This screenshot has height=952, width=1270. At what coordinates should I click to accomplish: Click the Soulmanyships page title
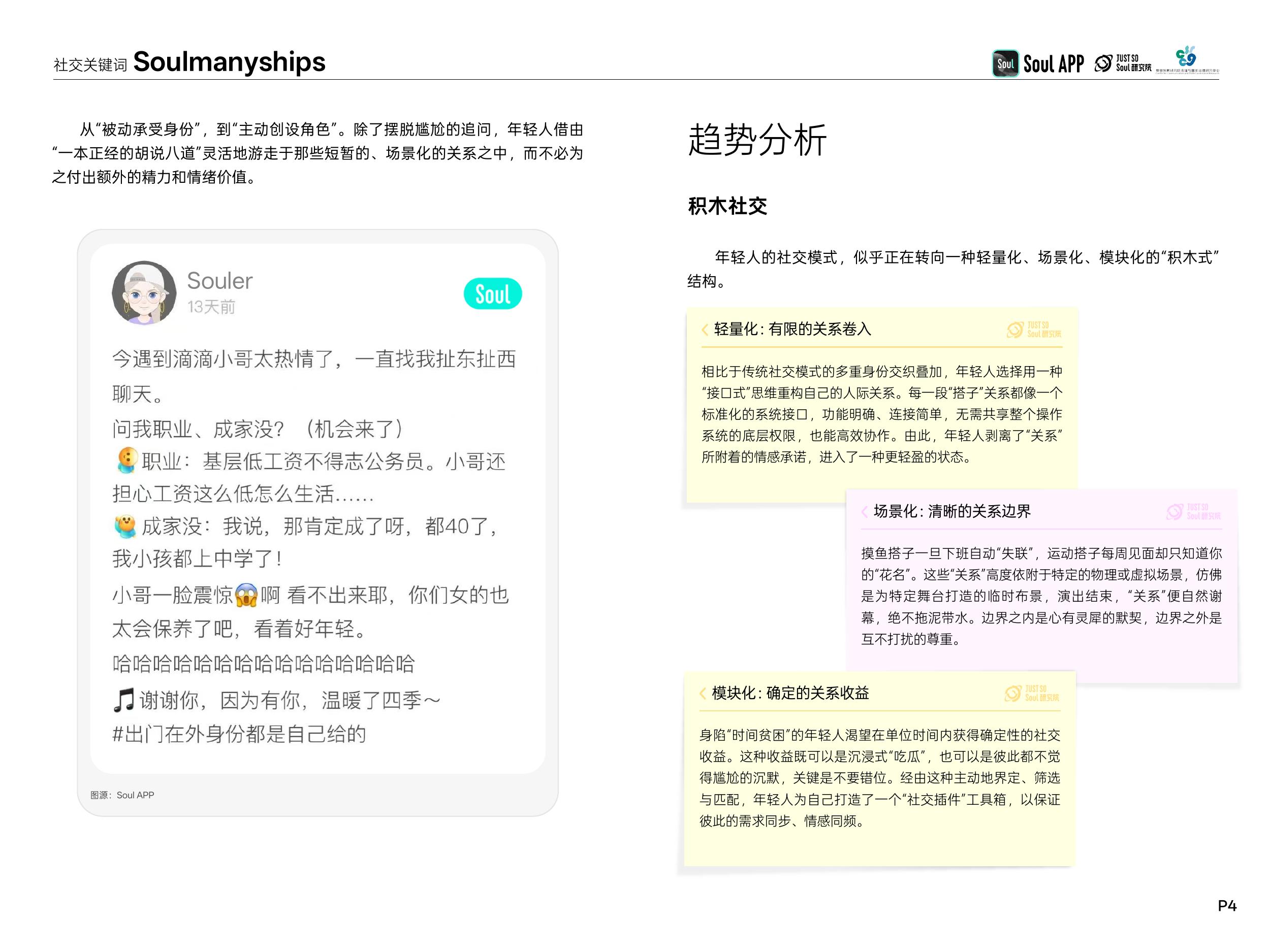click(x=229, y=61)
